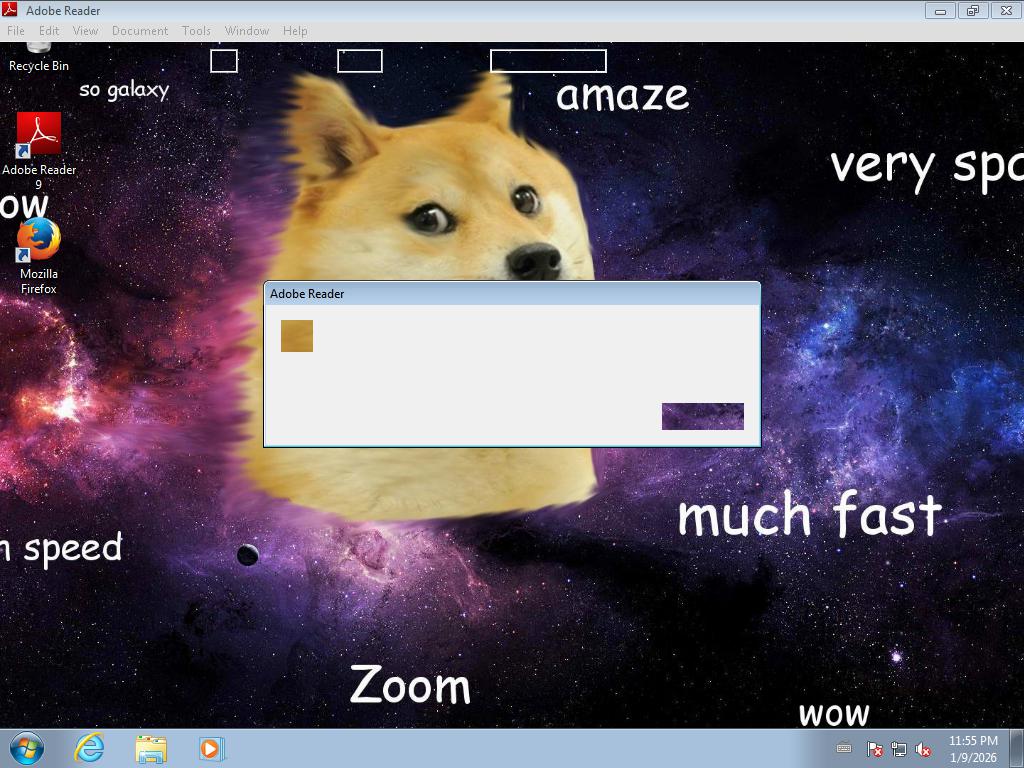Viewport: 1024px width, 768px height.
Task: Open the Tools menu
Action: (196, 31)
